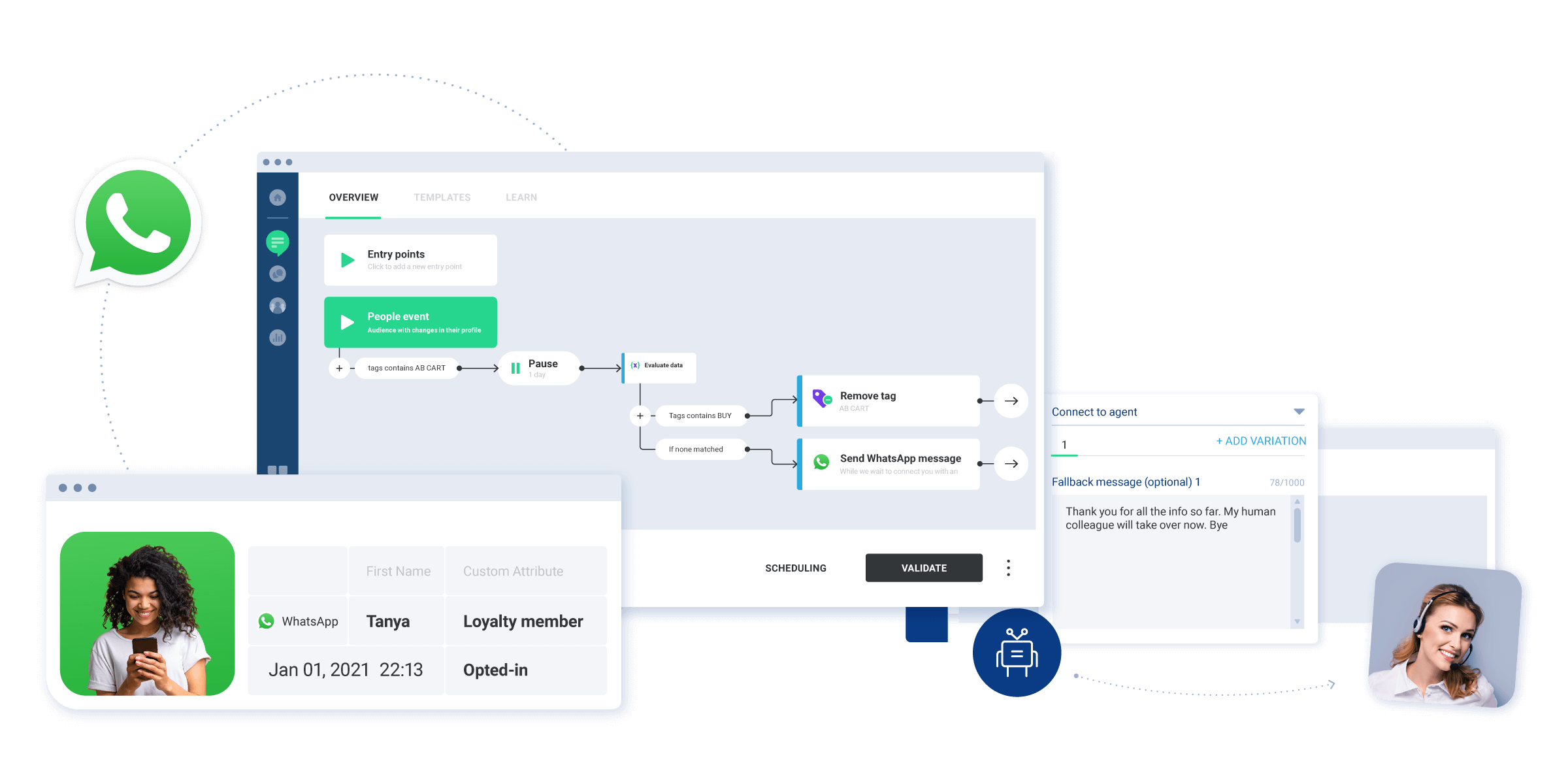Open the Send WhatsApp message node
The height and width of the screenshot is (784, 1568).
coord(889,464)
